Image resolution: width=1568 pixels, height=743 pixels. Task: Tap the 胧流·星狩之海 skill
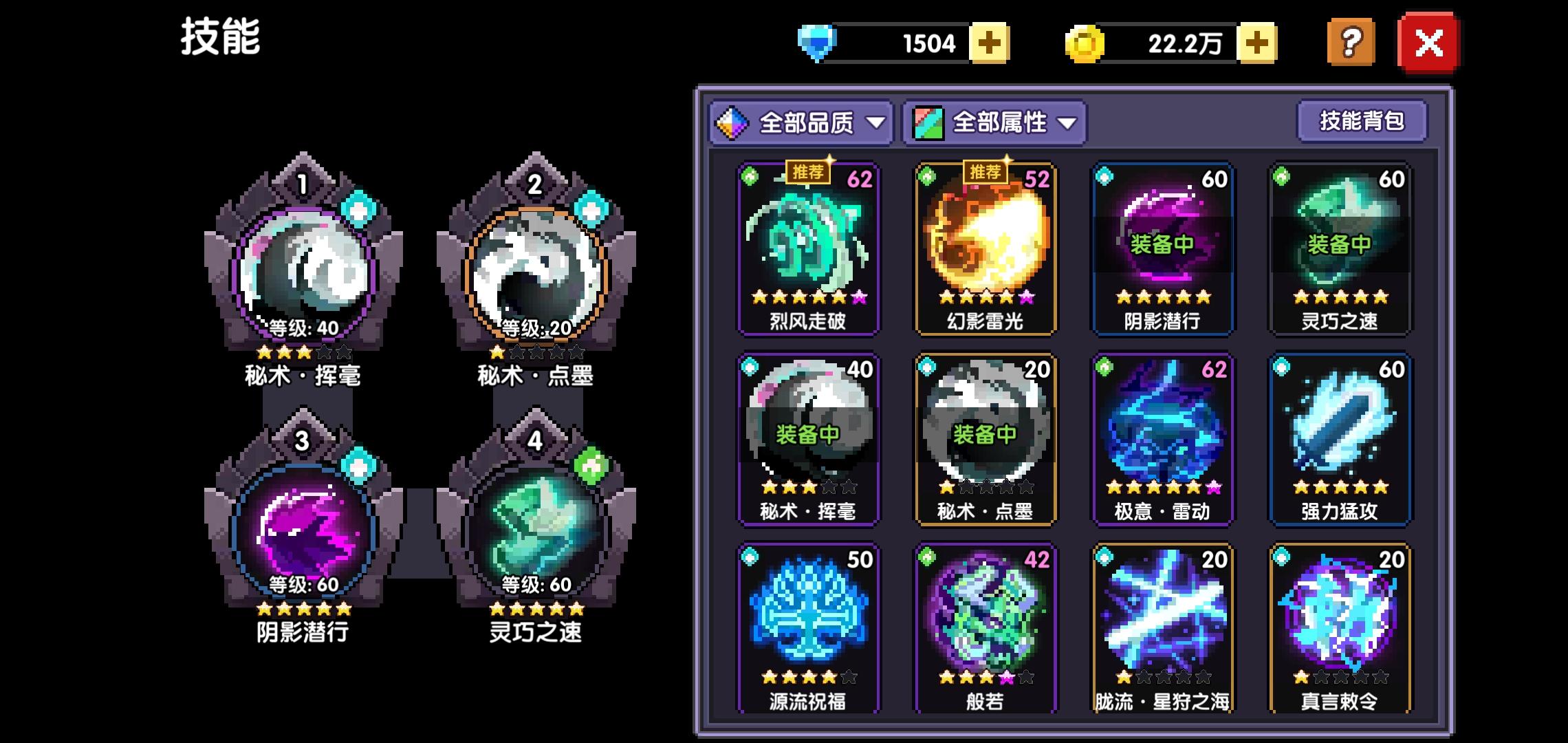[1162, 628]
